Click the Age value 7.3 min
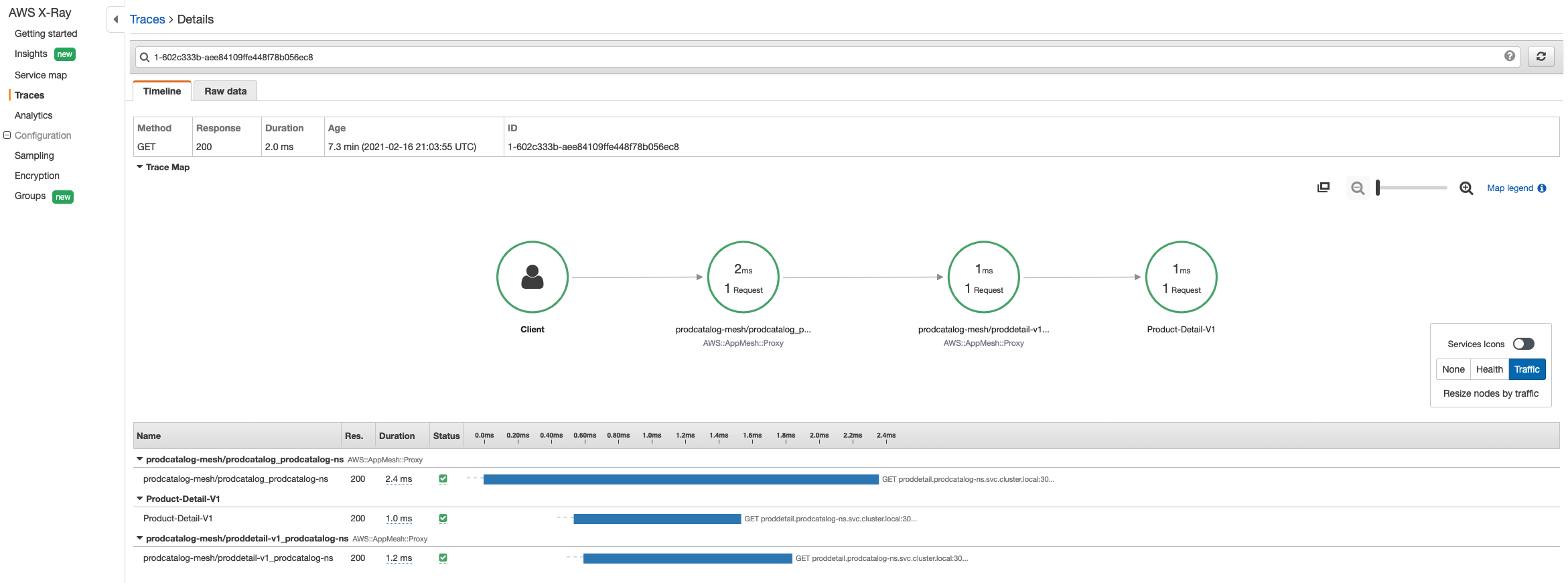Screen dimensions: 1568x583 402,147
